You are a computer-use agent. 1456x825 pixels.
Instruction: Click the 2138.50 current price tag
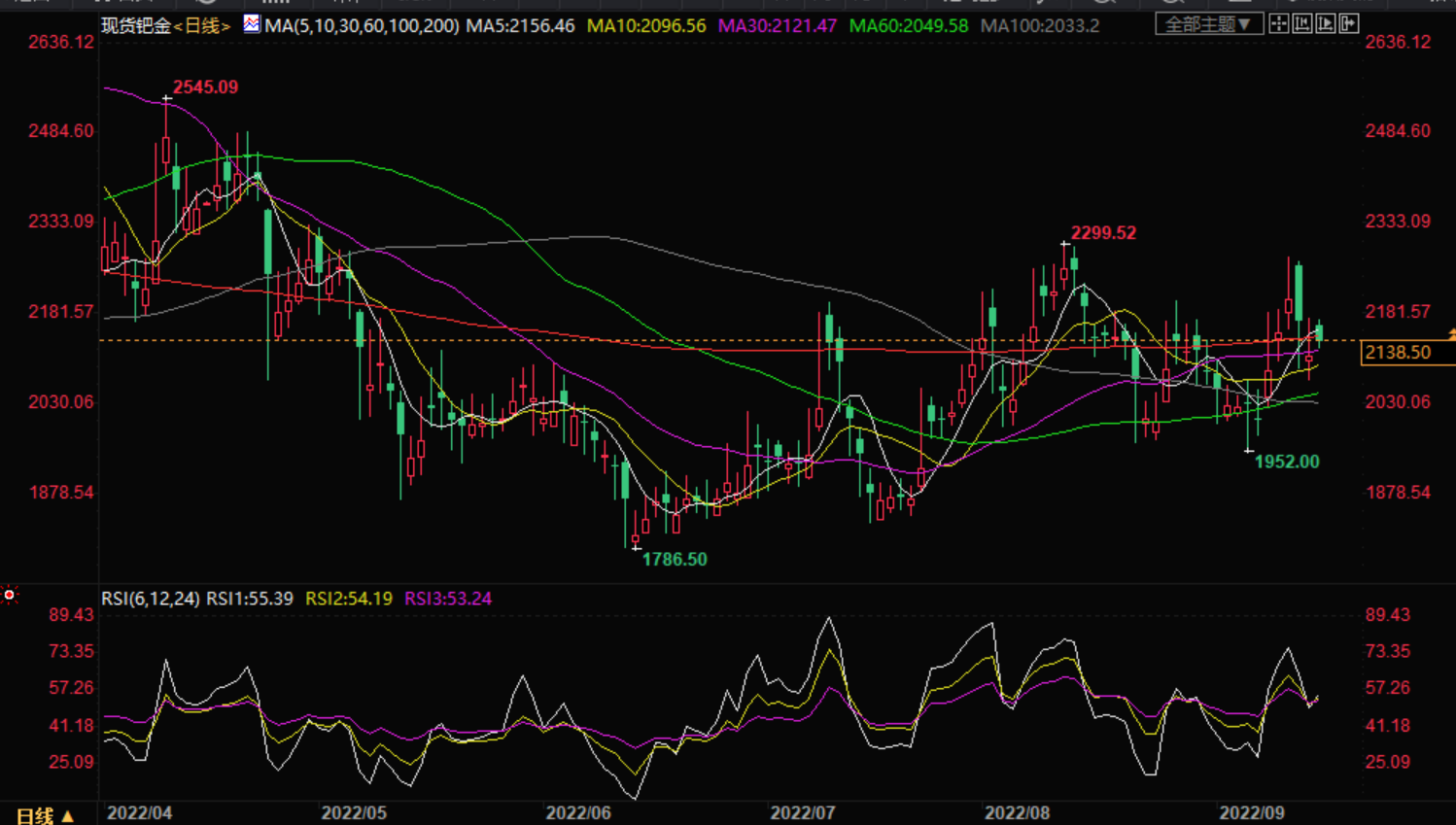coord(1397,353)
